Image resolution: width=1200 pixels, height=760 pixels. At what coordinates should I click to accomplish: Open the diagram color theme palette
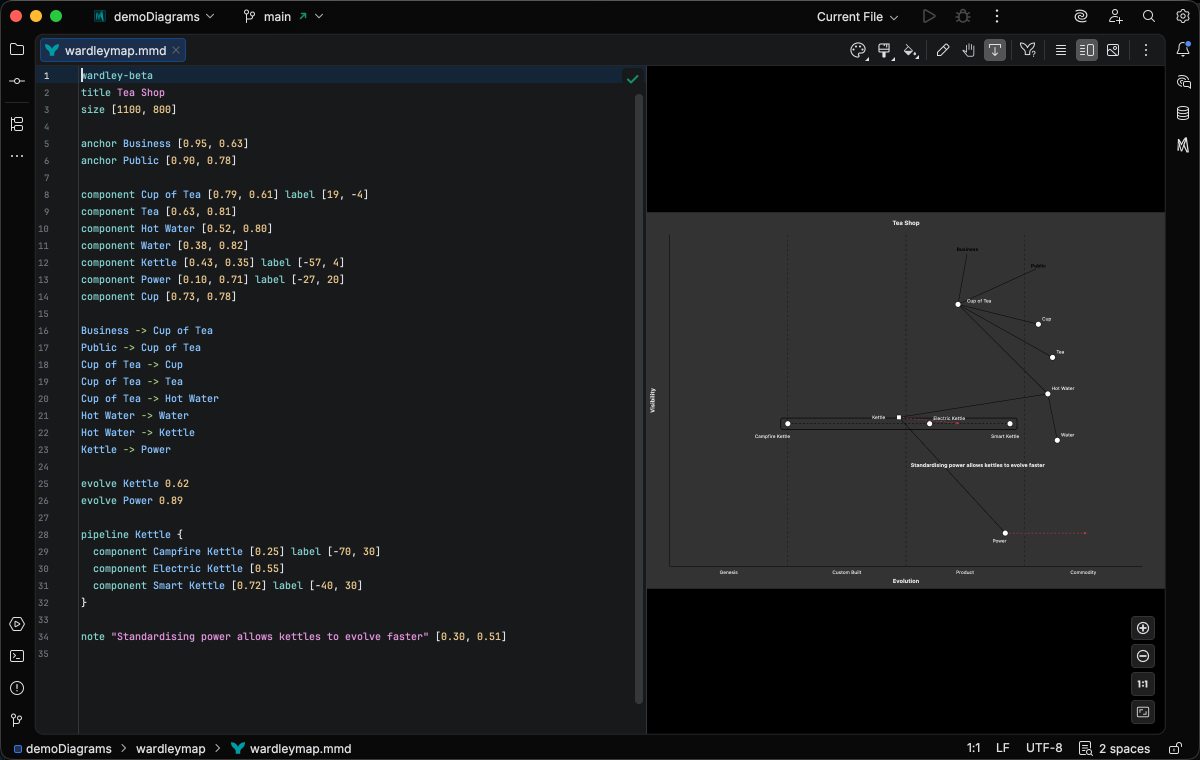[x=857, y=50]
